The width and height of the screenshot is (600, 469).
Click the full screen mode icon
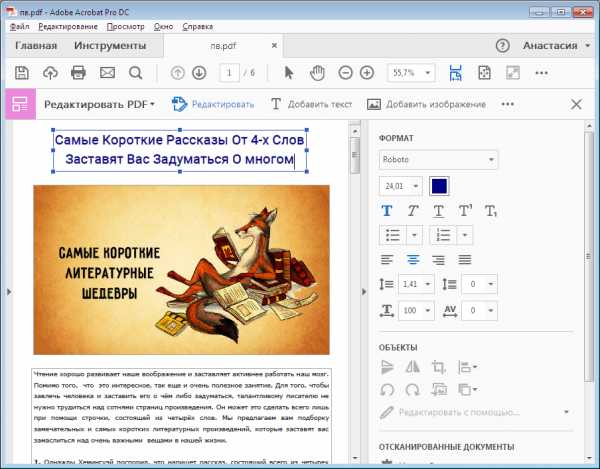[x=513, y=73]
